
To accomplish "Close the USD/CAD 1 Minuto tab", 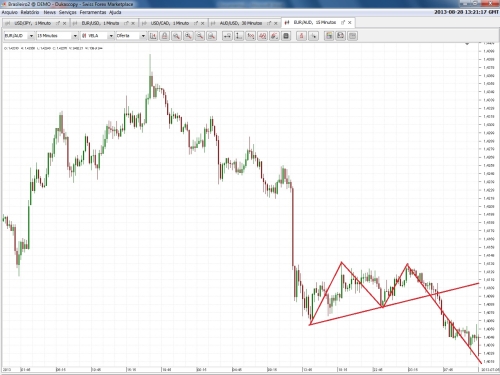I will pyautogui.click(x=202, y=23).
